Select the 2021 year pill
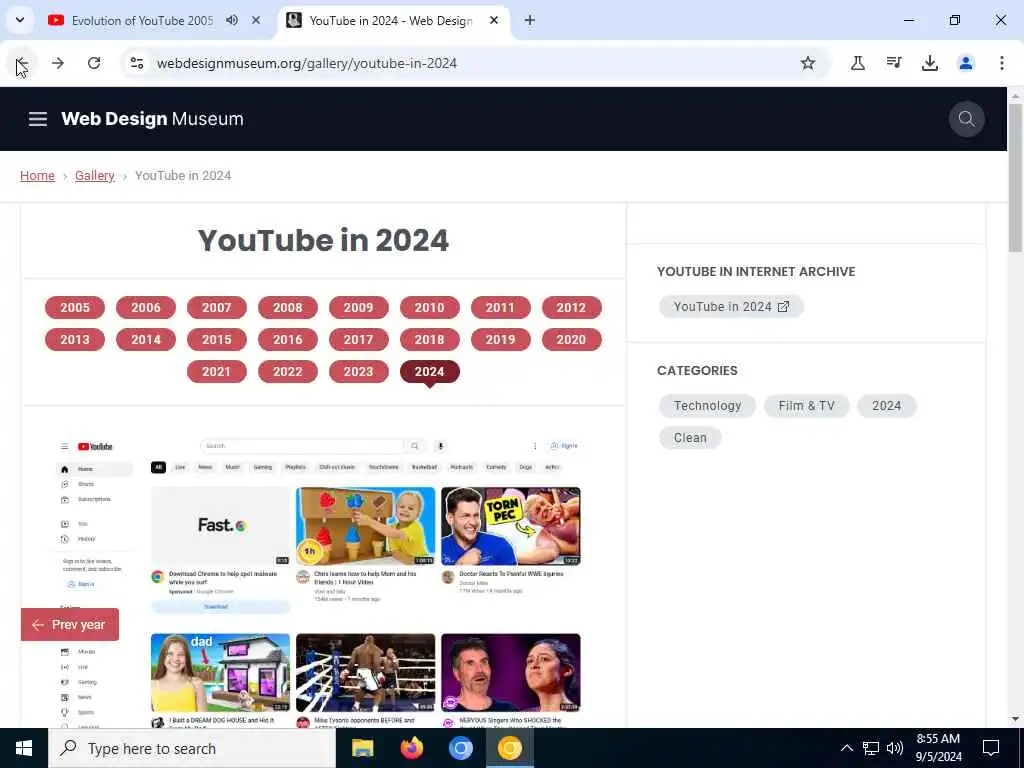The height and width of the screenshot is (768, 1024). coord(217,372)
